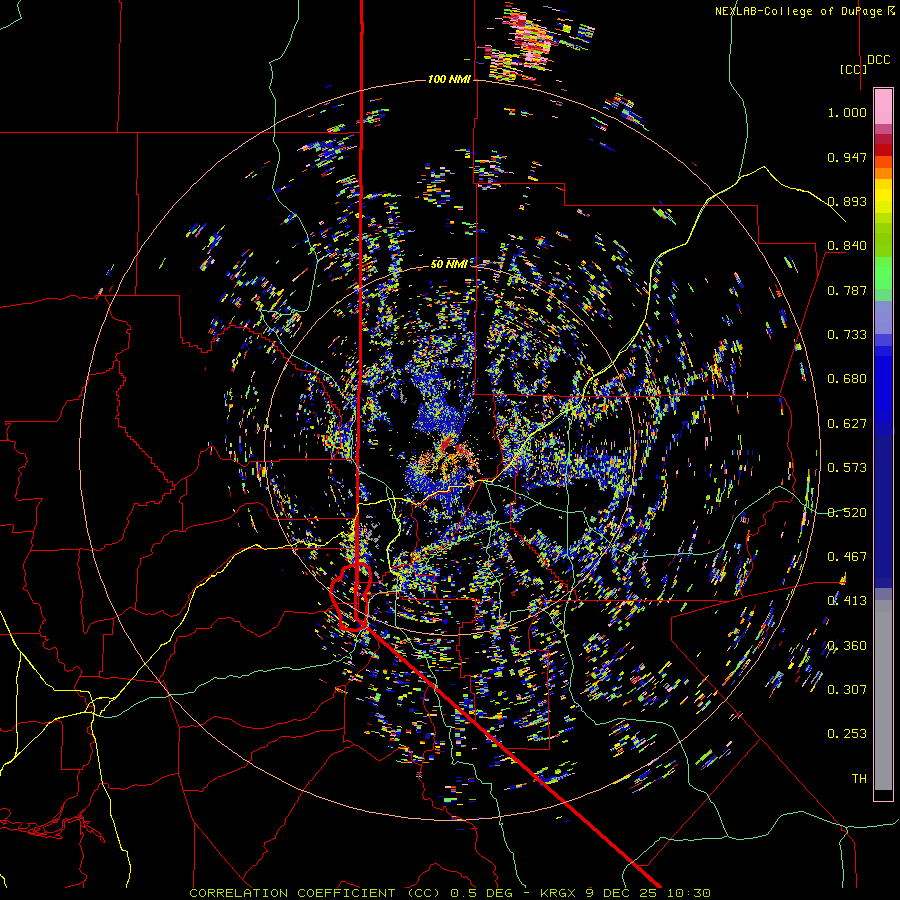Click the 0.947 color scale value
The width and height of the screenshot is (900, 900).
click(847, 157)
